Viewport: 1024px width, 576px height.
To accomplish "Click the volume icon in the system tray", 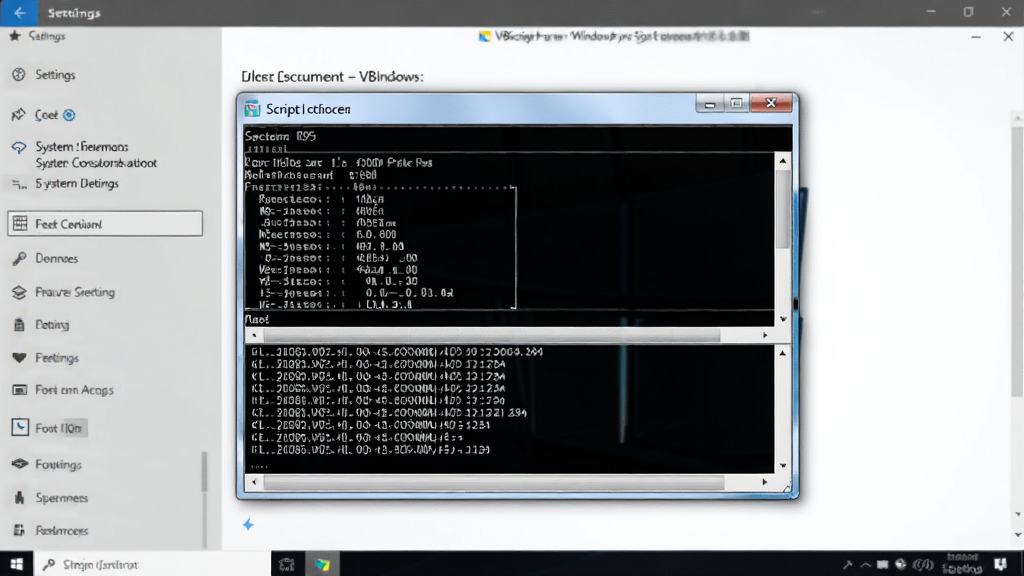I will pyautogui.click(x=923, y=564).
